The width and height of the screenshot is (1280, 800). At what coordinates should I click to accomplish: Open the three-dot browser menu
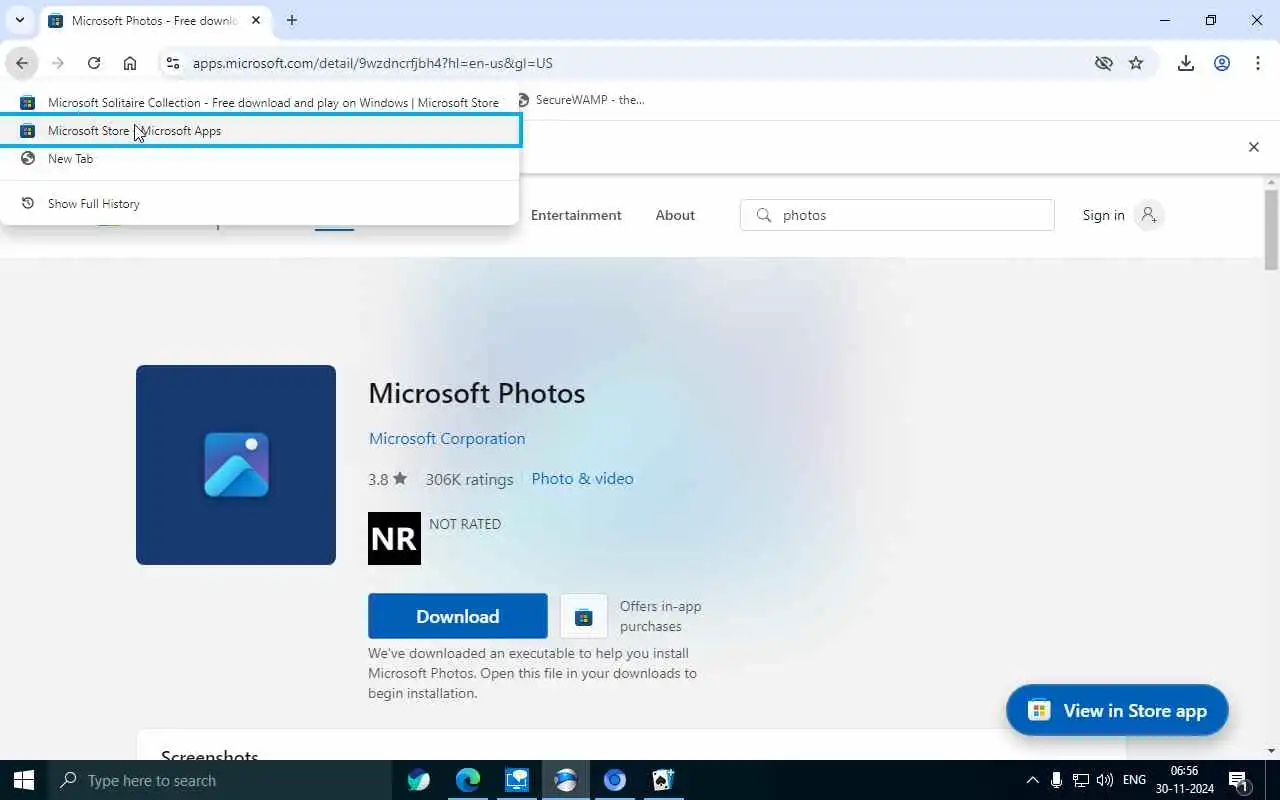pyautogui.click(x=1258, y=63)
